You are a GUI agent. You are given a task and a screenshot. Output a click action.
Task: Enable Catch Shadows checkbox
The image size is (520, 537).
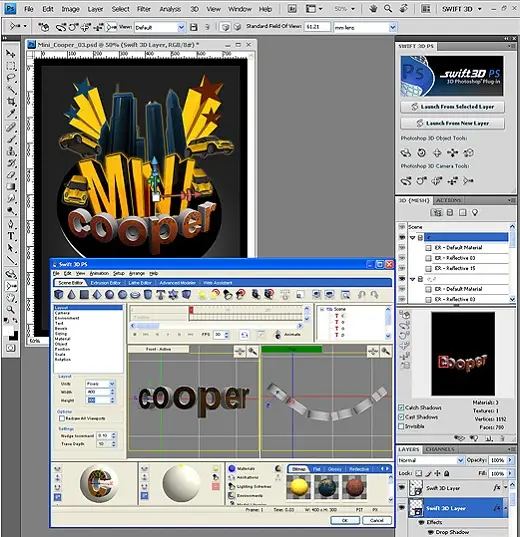click(401, 408)
